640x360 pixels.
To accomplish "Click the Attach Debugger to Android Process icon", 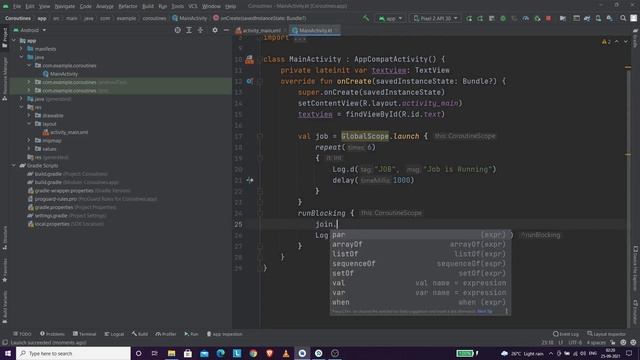I will [x=537, y=18].
